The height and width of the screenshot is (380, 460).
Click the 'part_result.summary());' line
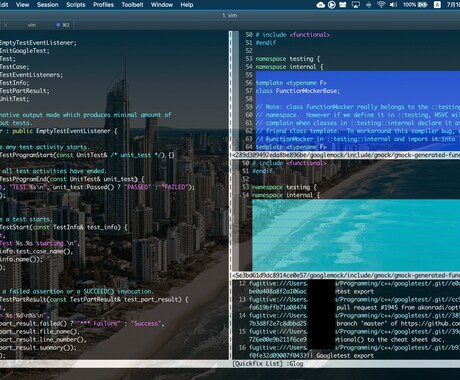(x=38, y=348)
